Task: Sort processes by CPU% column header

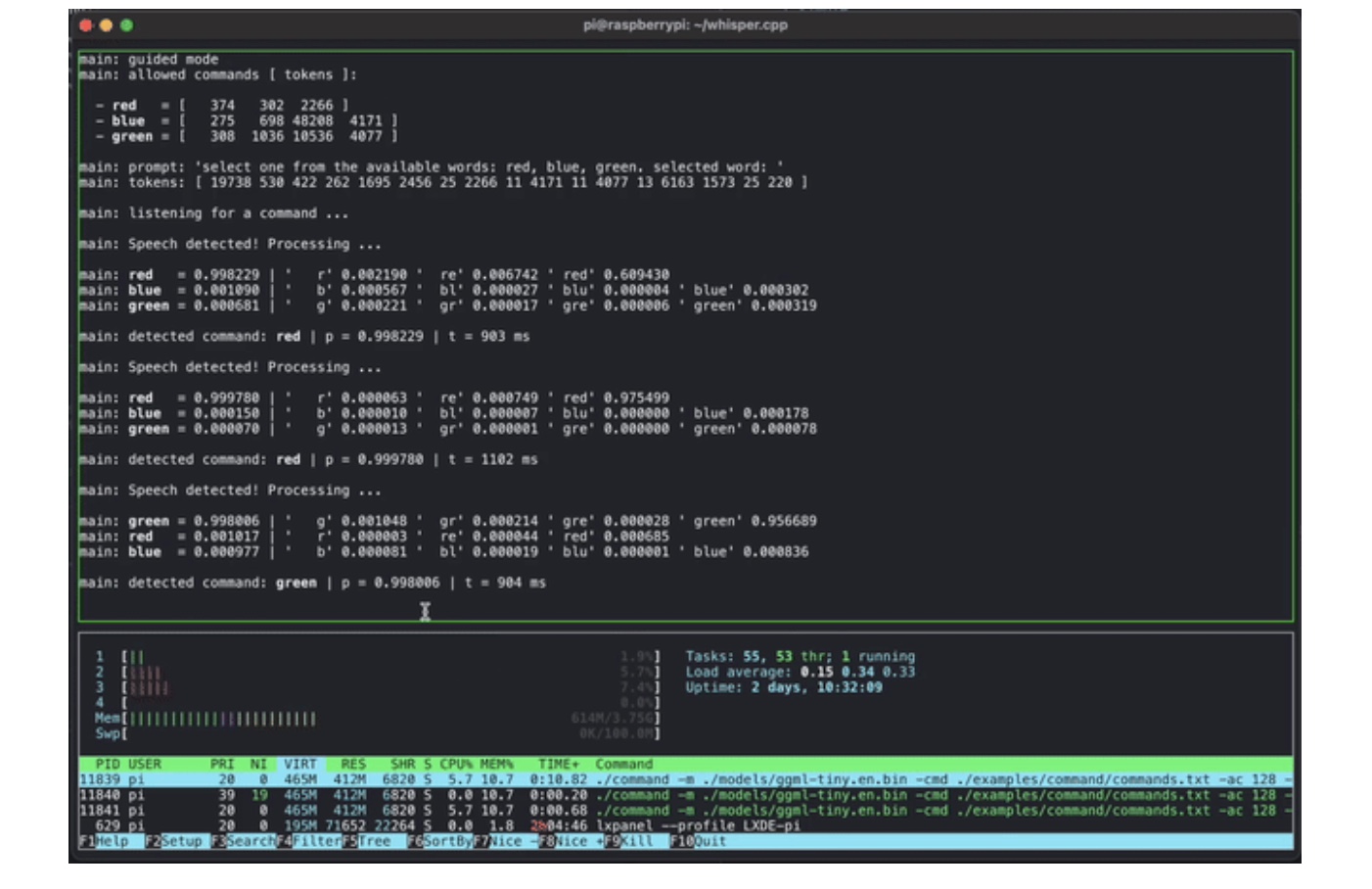Action: coord(456,764)
